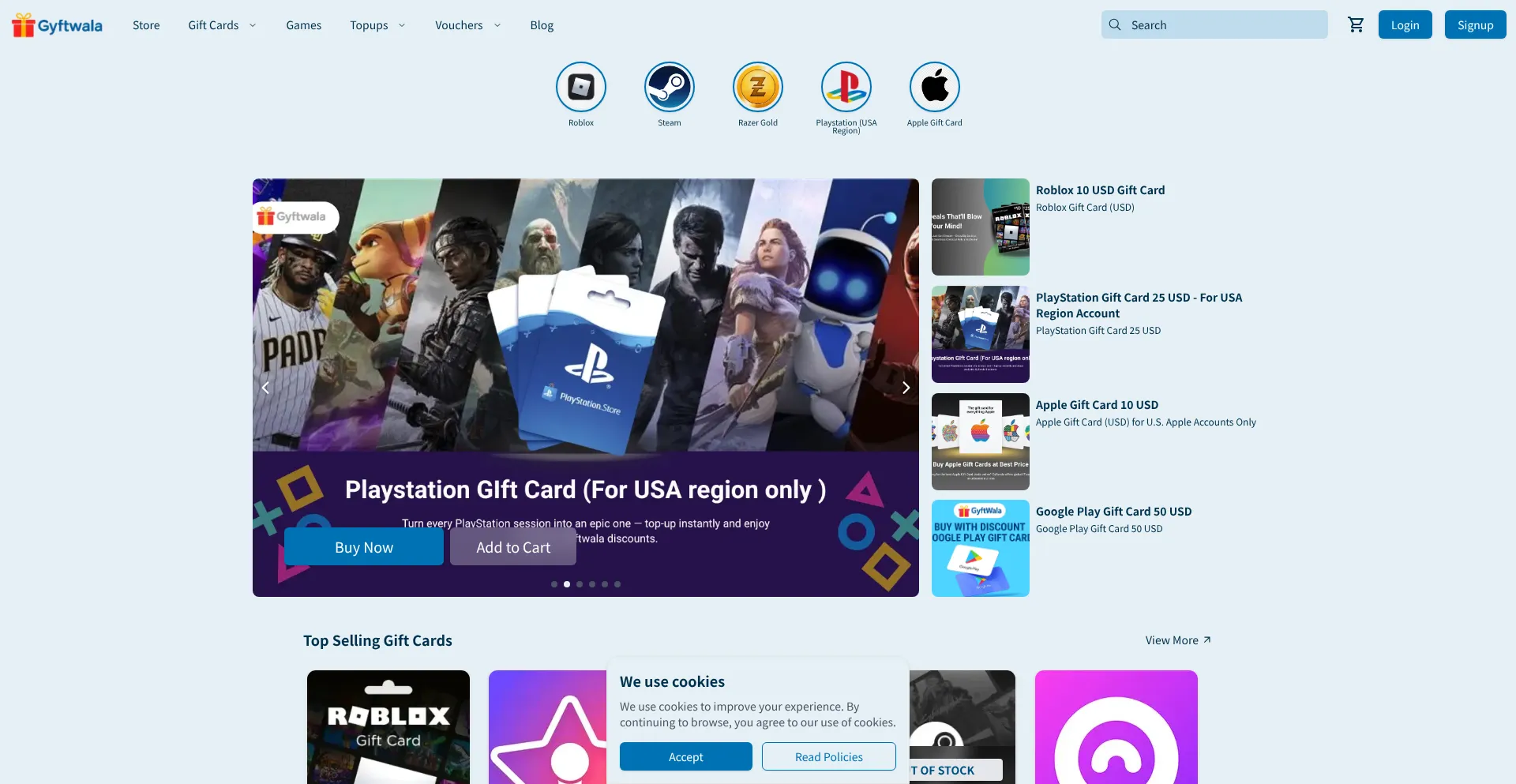
Task: Open the Apple Gift Card 10 USD title
Action: coord(1098,405)
